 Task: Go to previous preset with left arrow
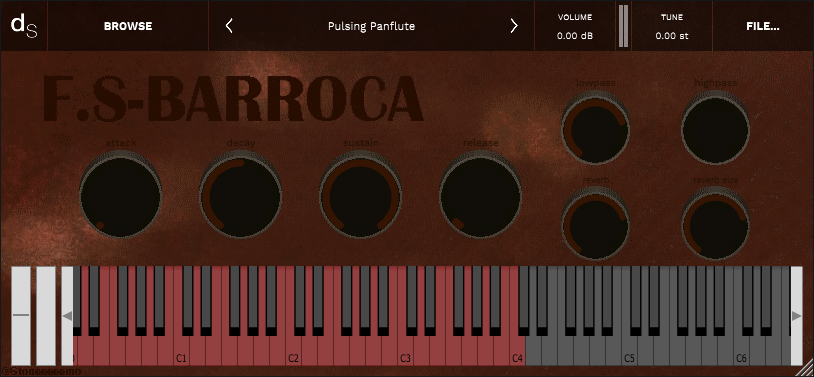pyautogui.click(x=229, y=26)
